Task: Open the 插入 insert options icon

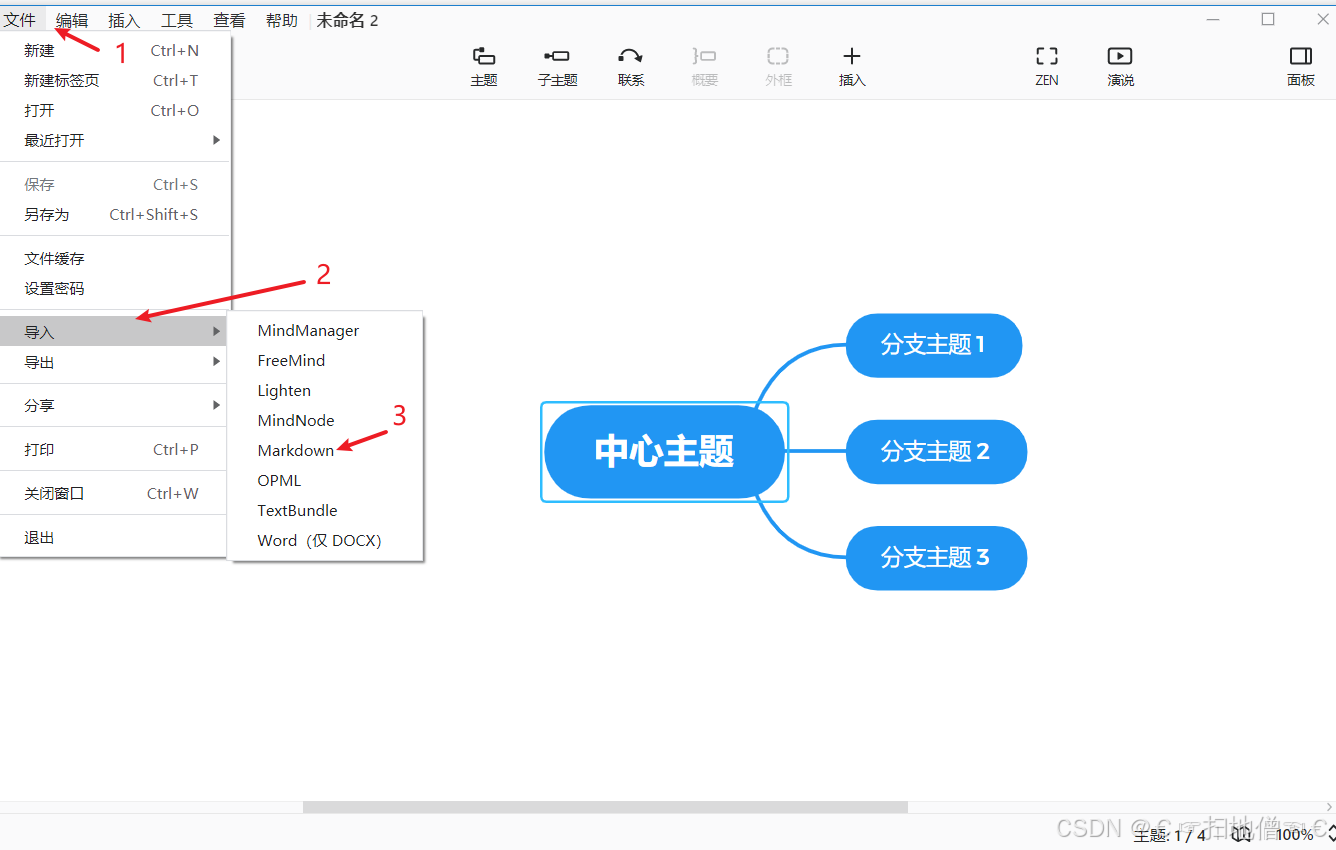Action: tap(852, 65)
